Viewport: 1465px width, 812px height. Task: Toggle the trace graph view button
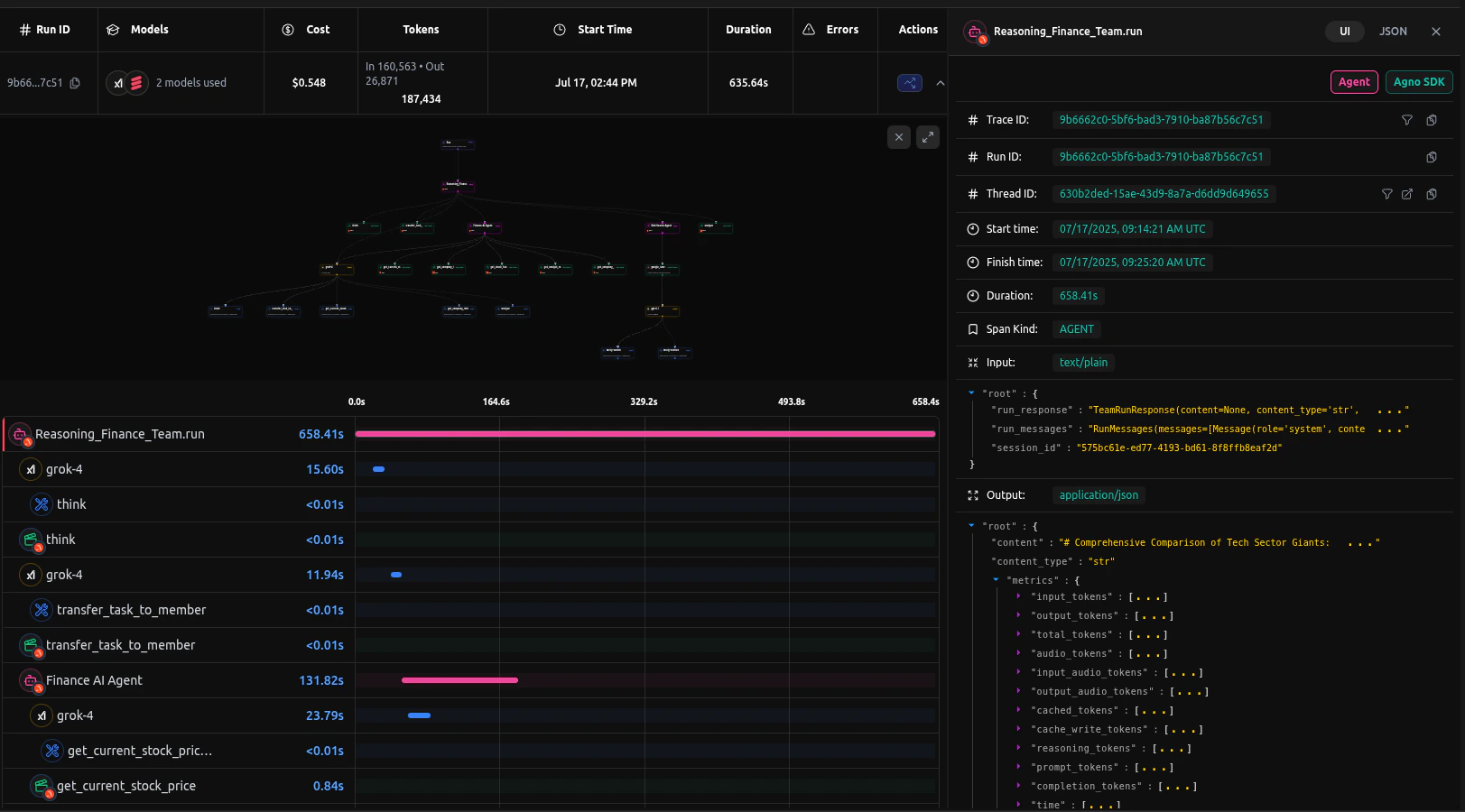[909, 83]
